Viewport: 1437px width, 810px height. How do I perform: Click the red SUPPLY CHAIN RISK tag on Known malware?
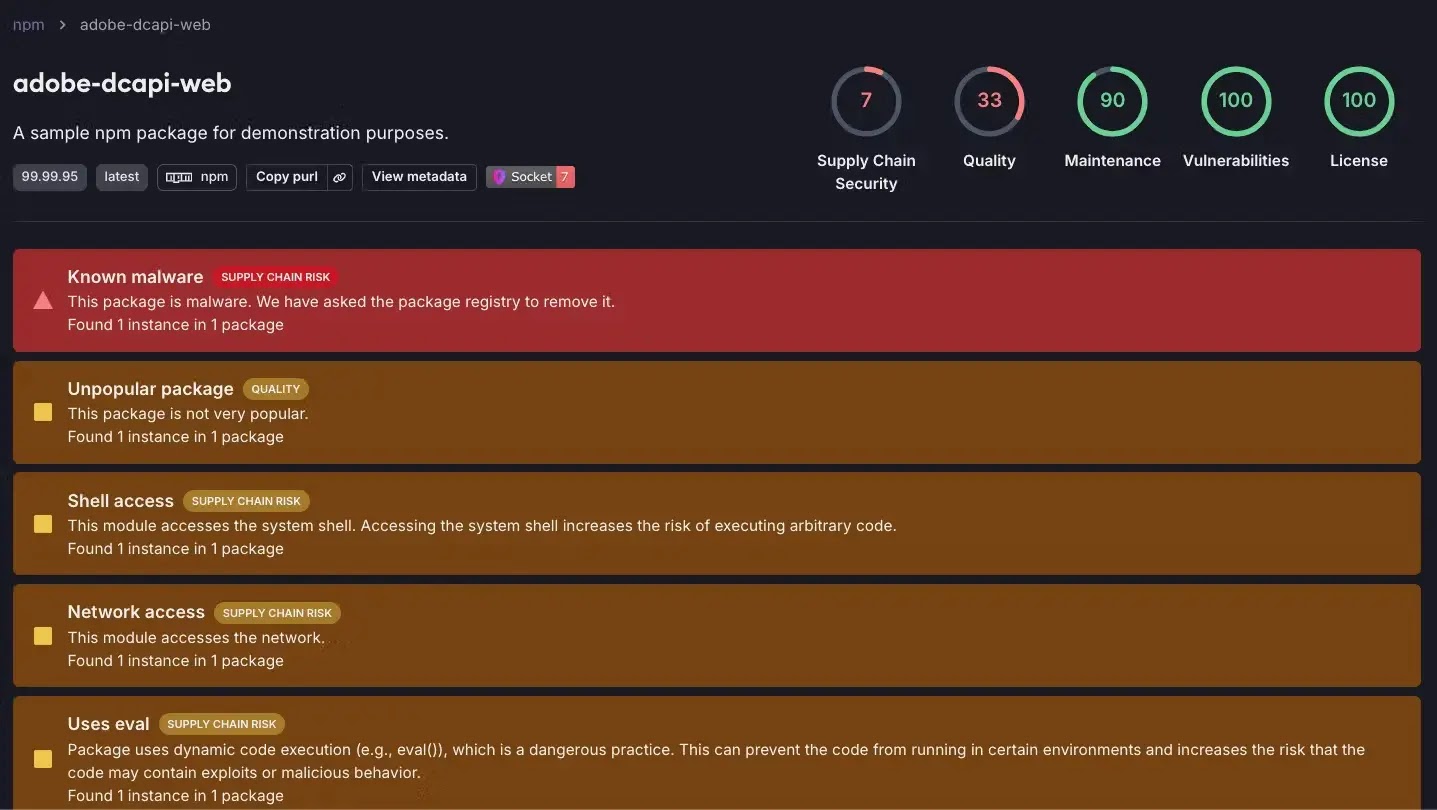click(276, 277)
